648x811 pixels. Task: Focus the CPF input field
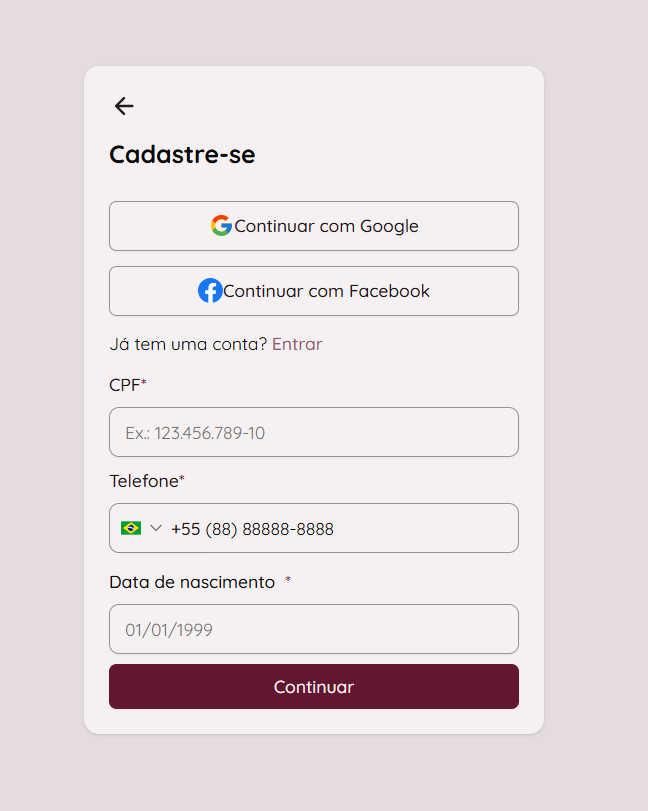[314, 432]
